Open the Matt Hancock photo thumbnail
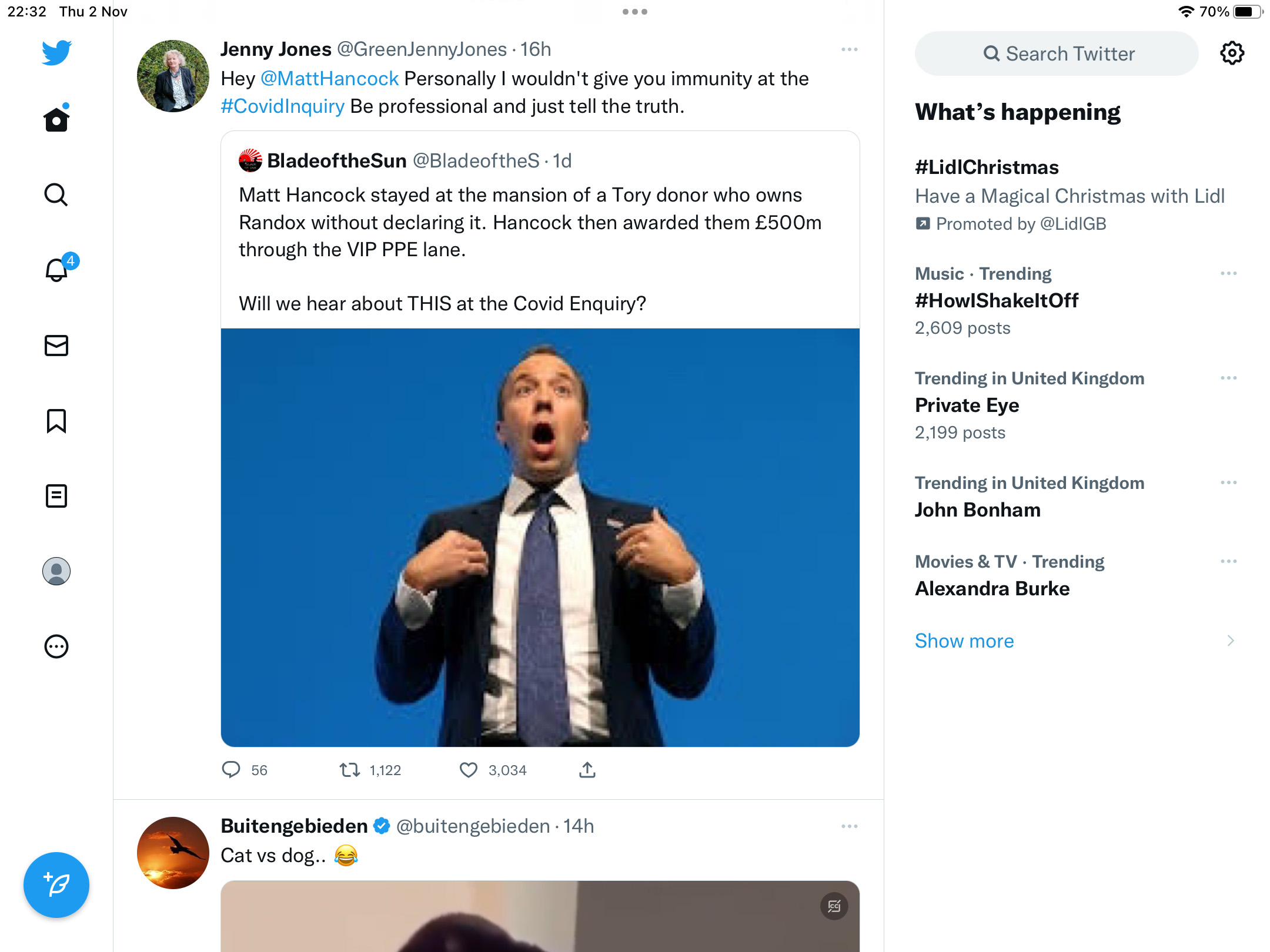Image resolution: width=1270 pixels, height=952 pixels. (540, 537)
